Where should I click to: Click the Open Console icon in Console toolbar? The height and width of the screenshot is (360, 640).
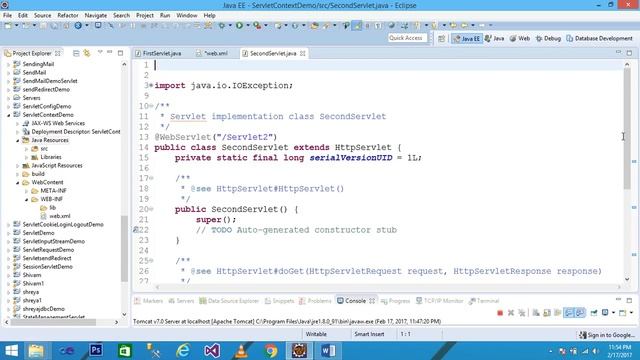click(x=622, y=313)
